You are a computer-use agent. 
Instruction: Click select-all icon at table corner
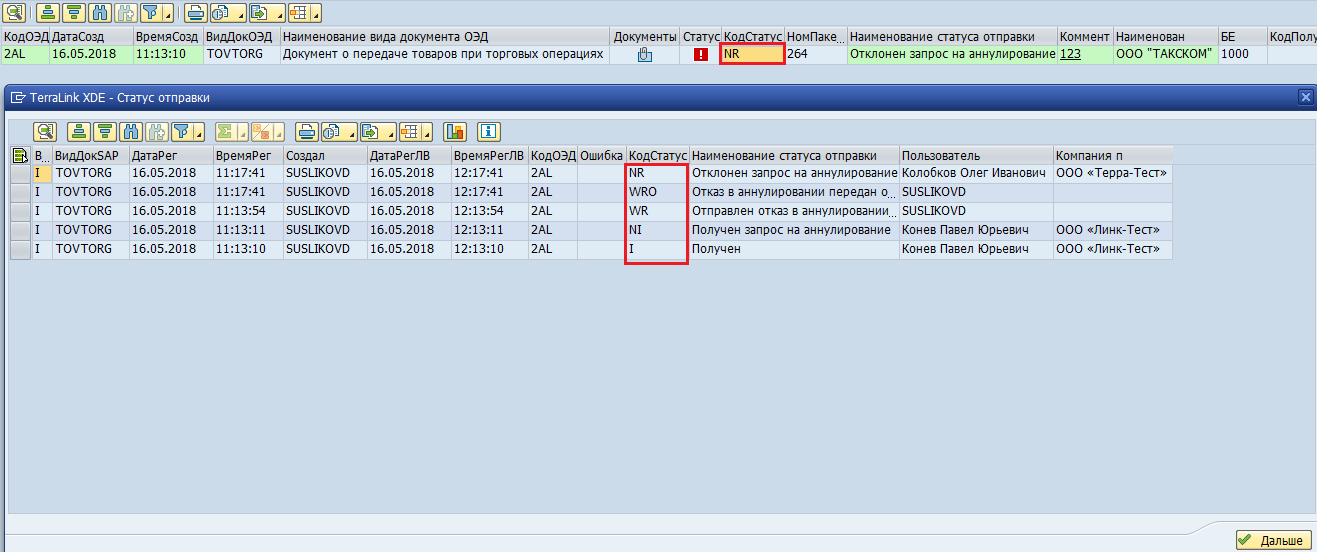tap(19, 156)
